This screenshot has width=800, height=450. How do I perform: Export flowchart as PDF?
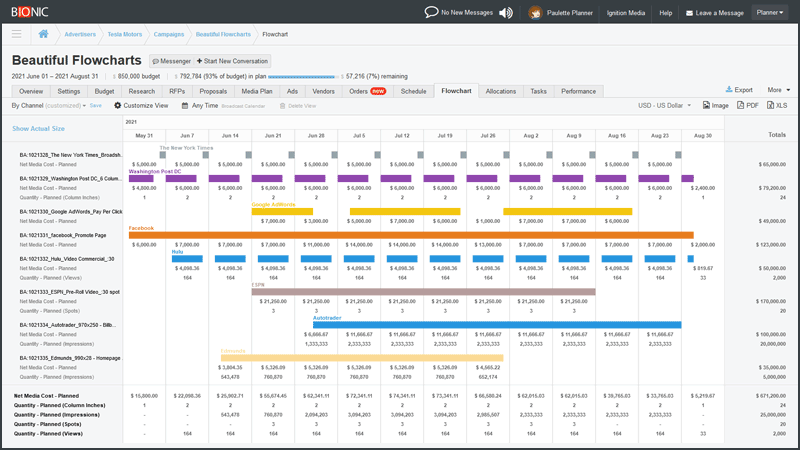pos(747,106)
